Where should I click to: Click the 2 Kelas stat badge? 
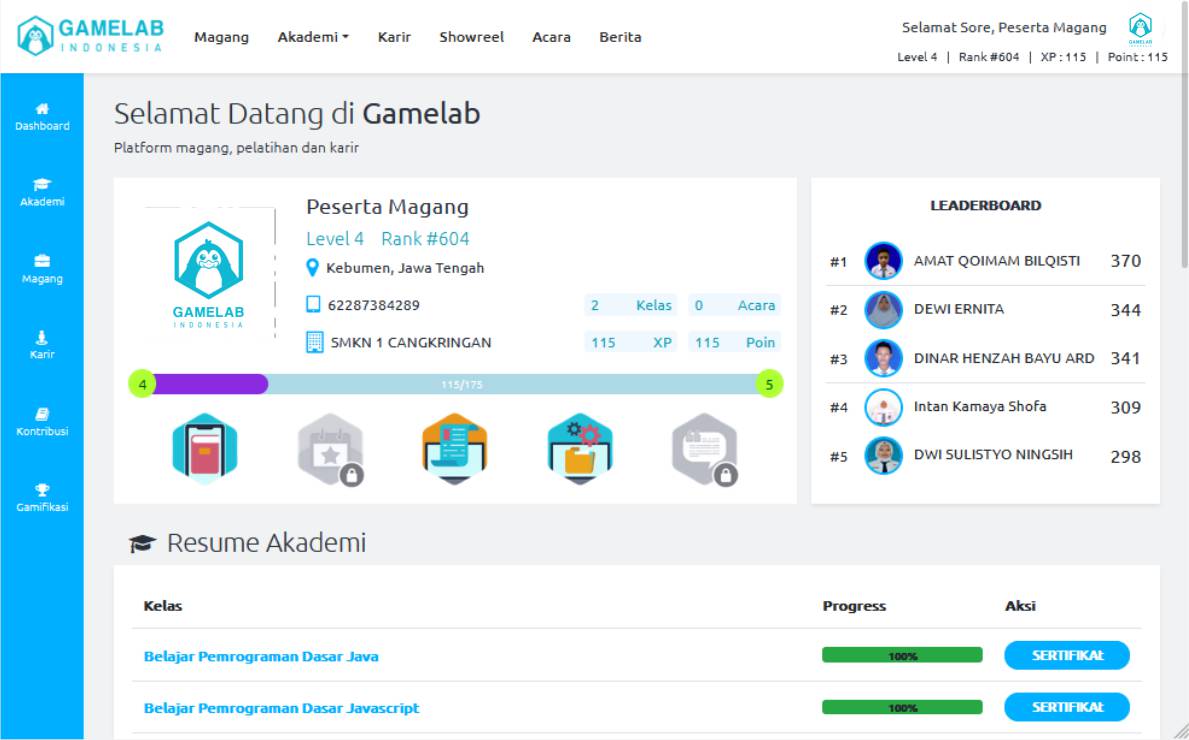[x=631, y=305]
